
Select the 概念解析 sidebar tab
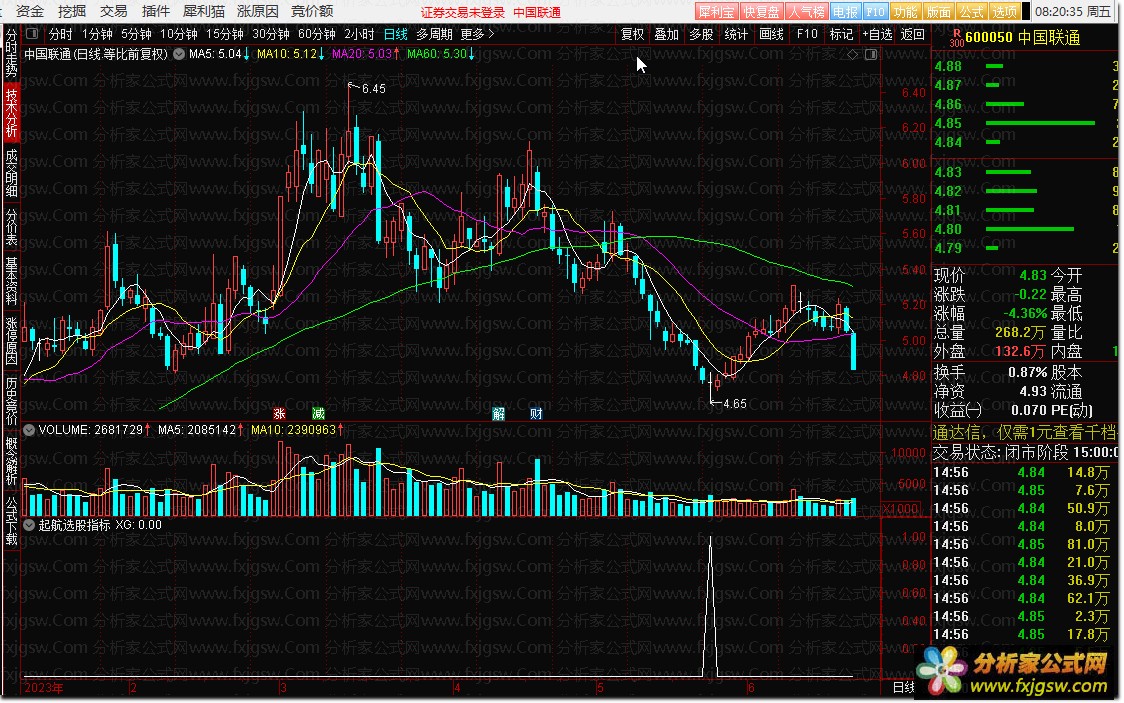[x=11, y=460]
